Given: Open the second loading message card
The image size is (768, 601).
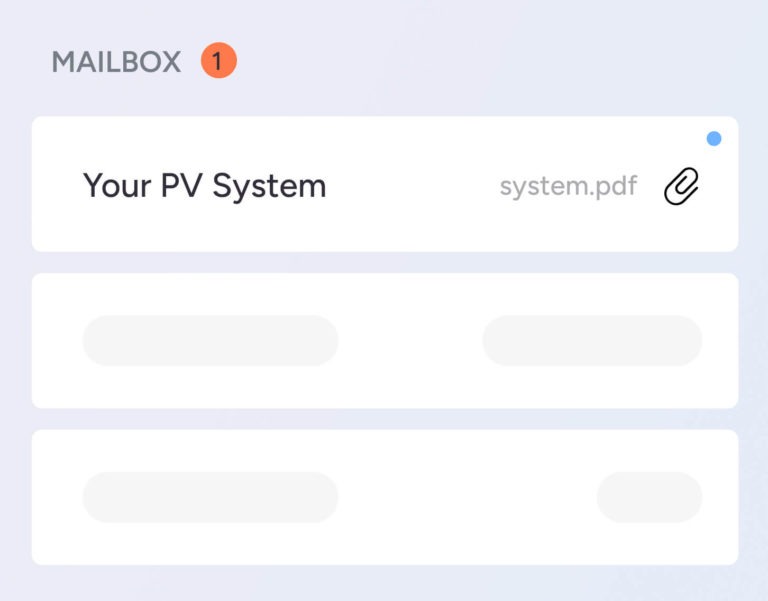Looking at the screenshot, I should pyautogui.click(x=410, y=341).
